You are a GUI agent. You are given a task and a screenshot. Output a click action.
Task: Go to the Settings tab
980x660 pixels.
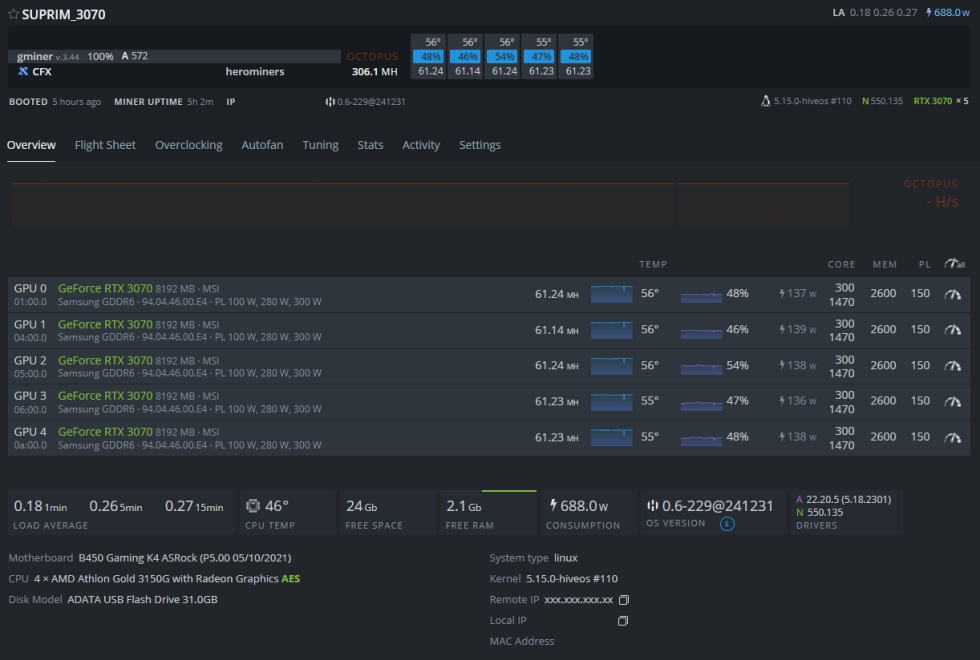point(480,145)
